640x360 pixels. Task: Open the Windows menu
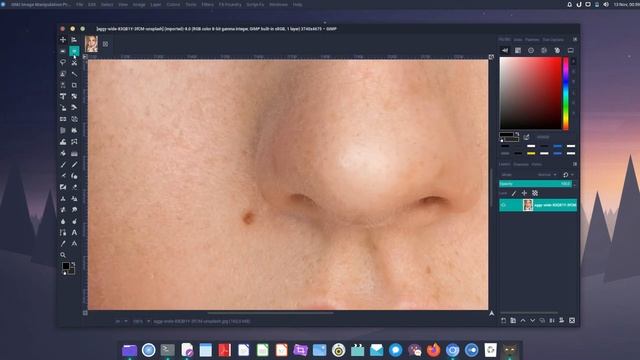[278, 4]
